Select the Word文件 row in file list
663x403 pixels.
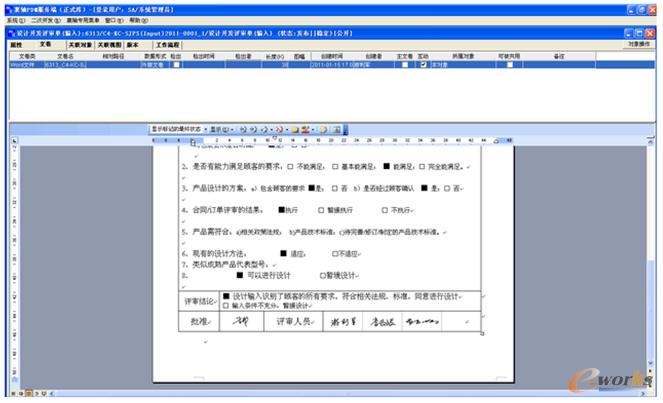pyautogui.click(x=22, y=64)
